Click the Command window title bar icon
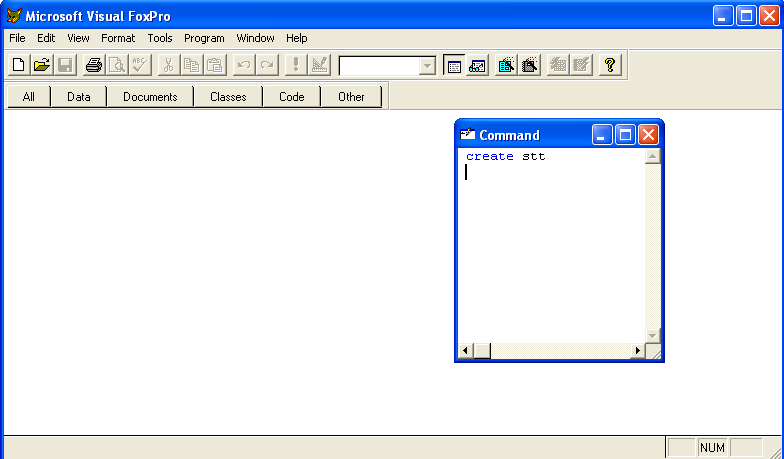 pyautogui.click(x=468, y=134)
